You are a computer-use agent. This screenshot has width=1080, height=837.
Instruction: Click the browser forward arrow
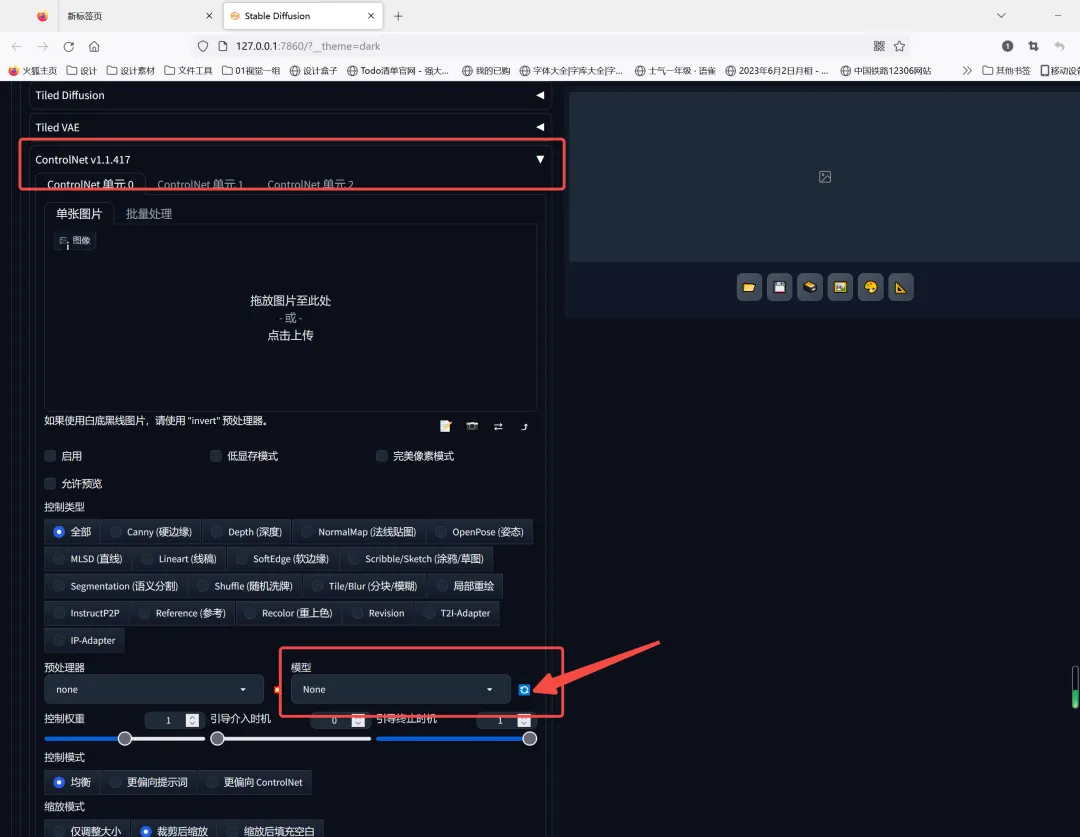coord(43,46)
